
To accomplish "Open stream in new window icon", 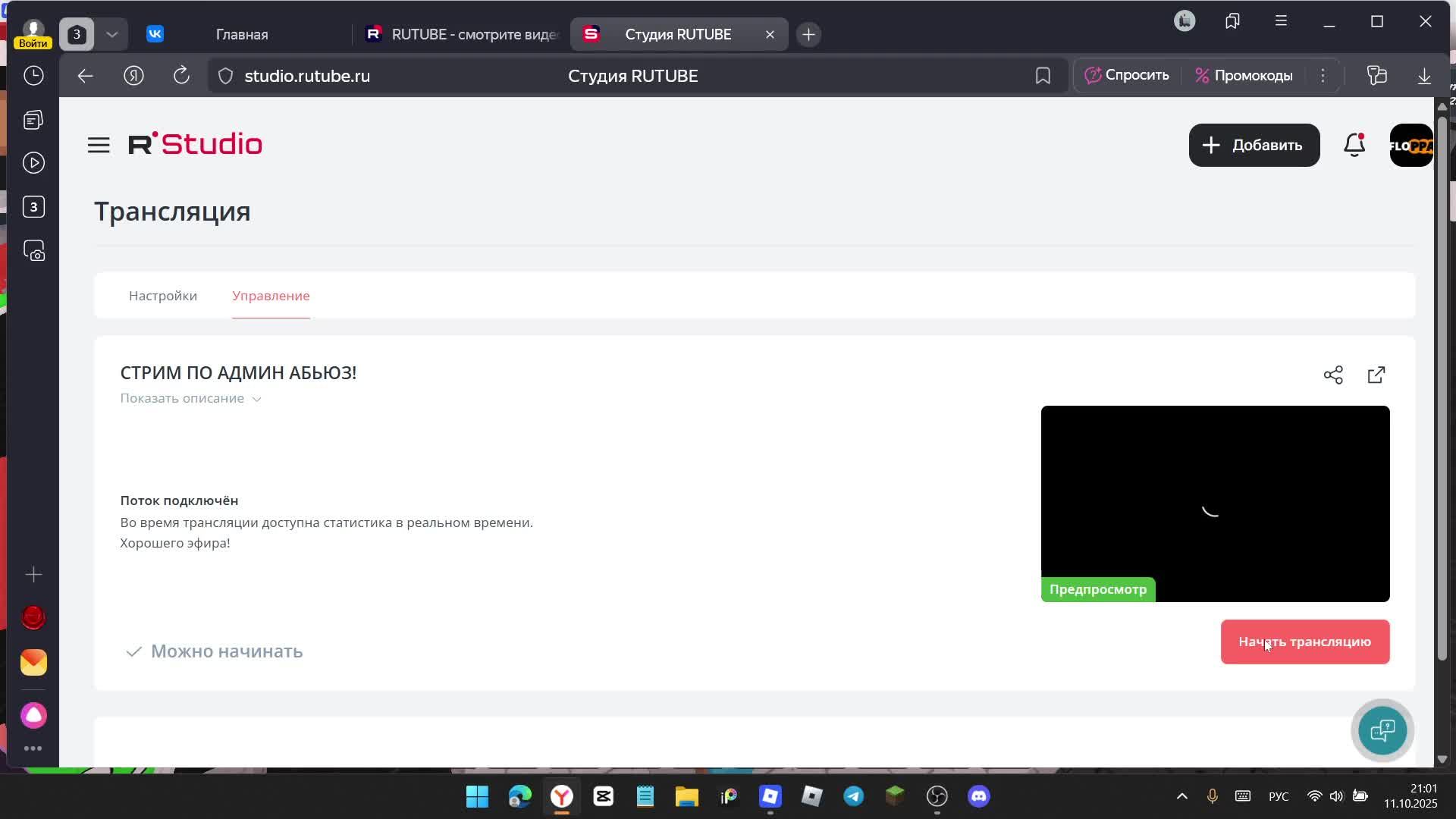I will pos(1376,375).
